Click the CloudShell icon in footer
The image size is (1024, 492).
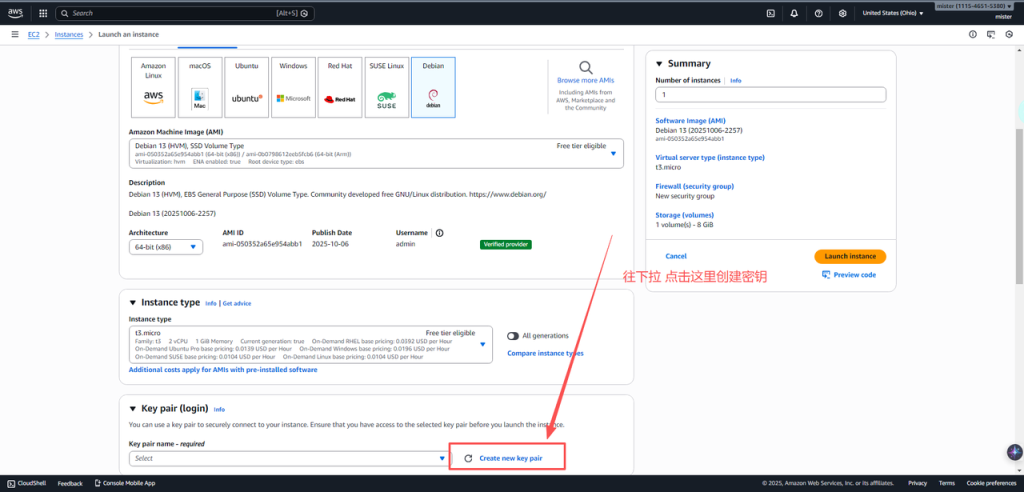(12, 484)
